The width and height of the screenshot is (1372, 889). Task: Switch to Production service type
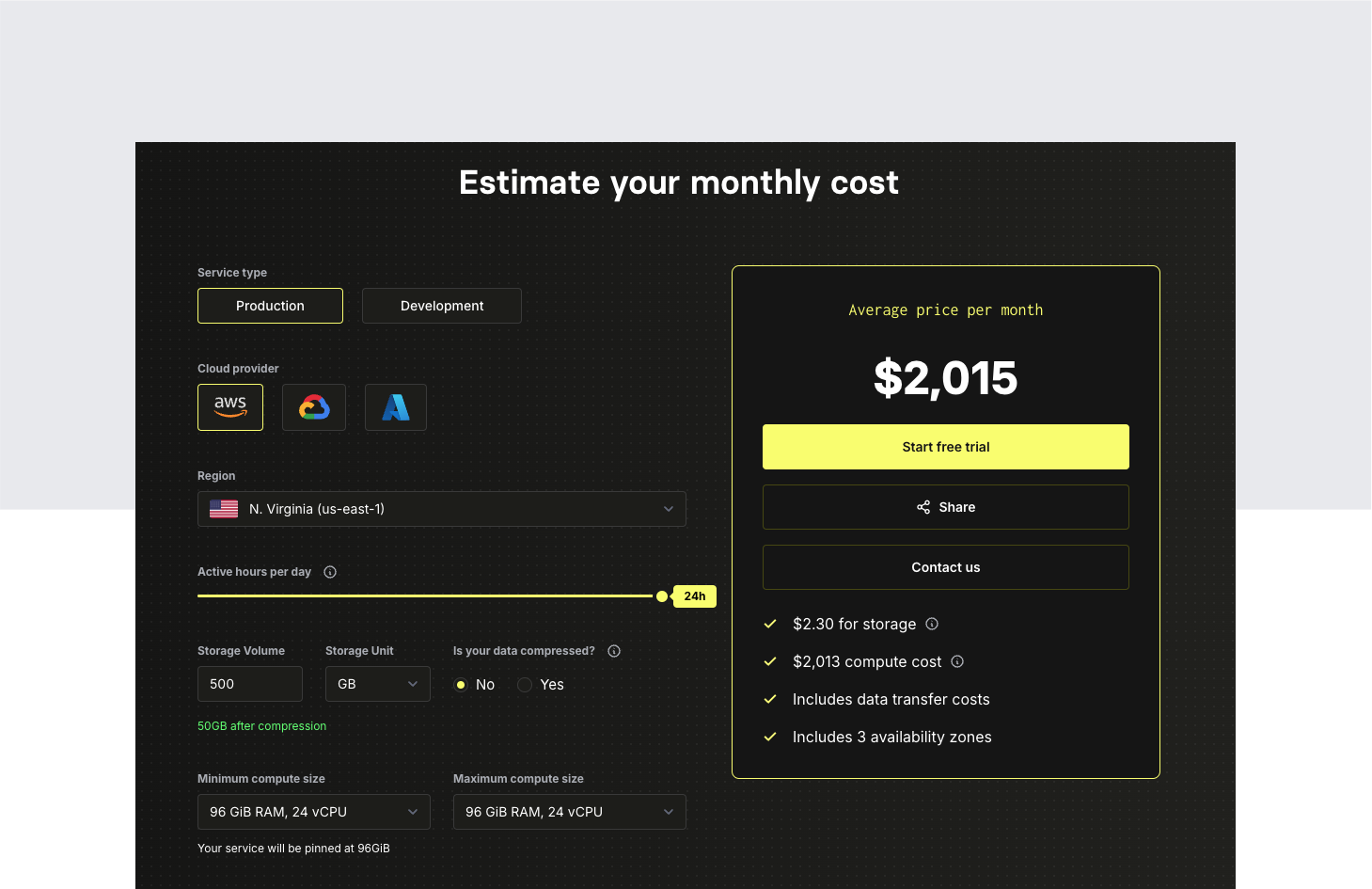[x=270, y=306]
